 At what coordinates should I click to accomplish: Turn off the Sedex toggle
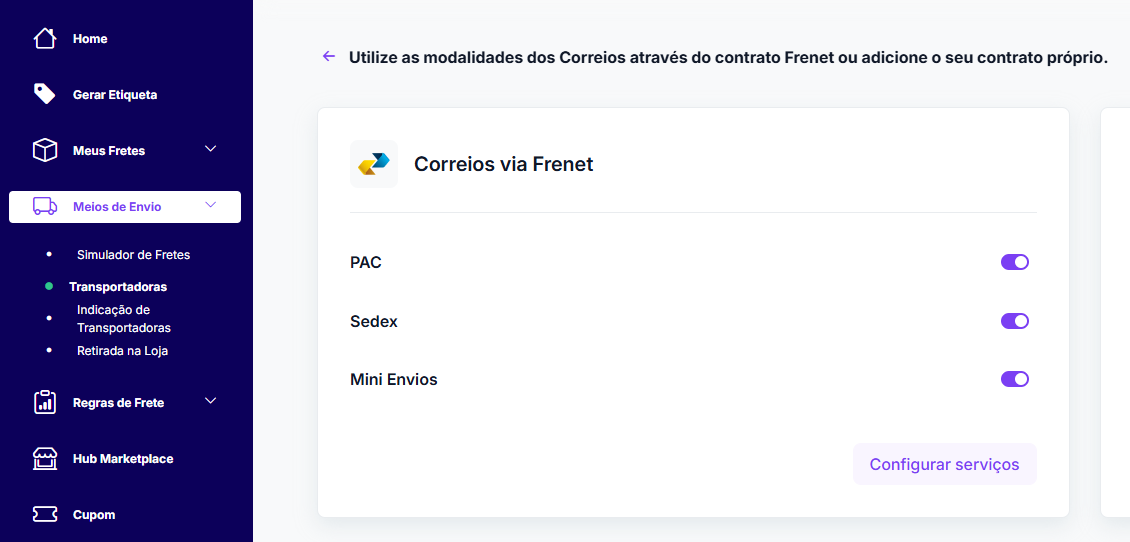point(1015,321)
